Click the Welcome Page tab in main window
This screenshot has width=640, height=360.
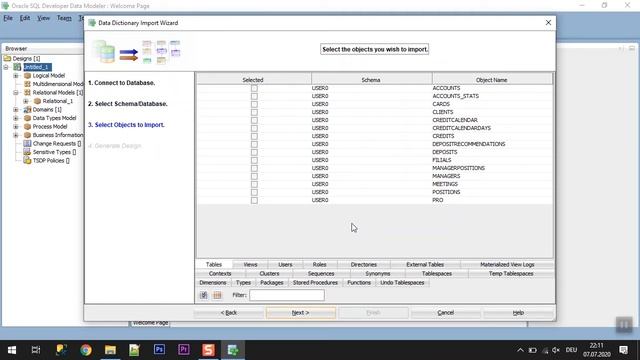click(x=150, y=323)
